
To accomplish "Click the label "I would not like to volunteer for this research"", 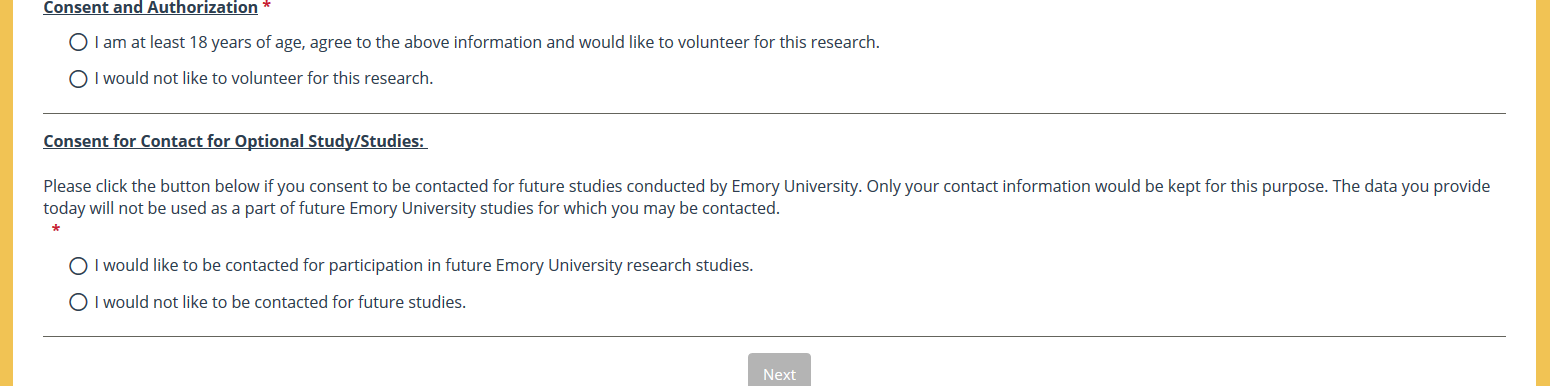I will tap(264, 79).
